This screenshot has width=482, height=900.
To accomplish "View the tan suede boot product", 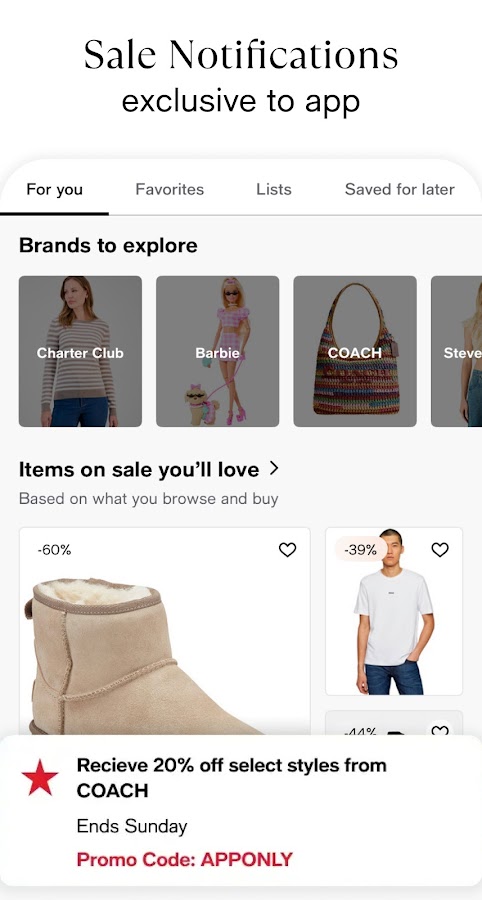I will 165,631.
